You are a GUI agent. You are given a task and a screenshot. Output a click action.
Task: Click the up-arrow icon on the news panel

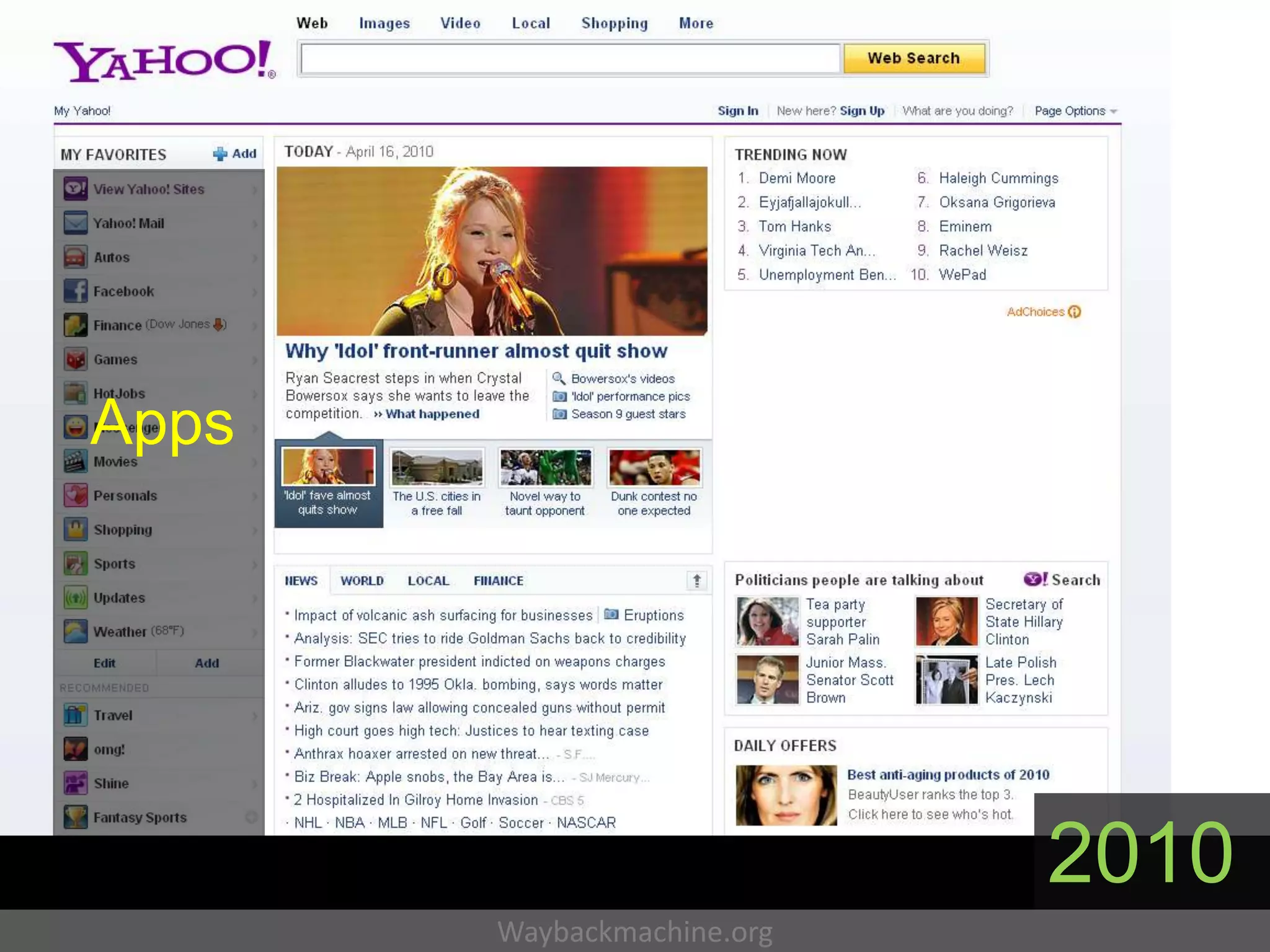pos(697,581)
